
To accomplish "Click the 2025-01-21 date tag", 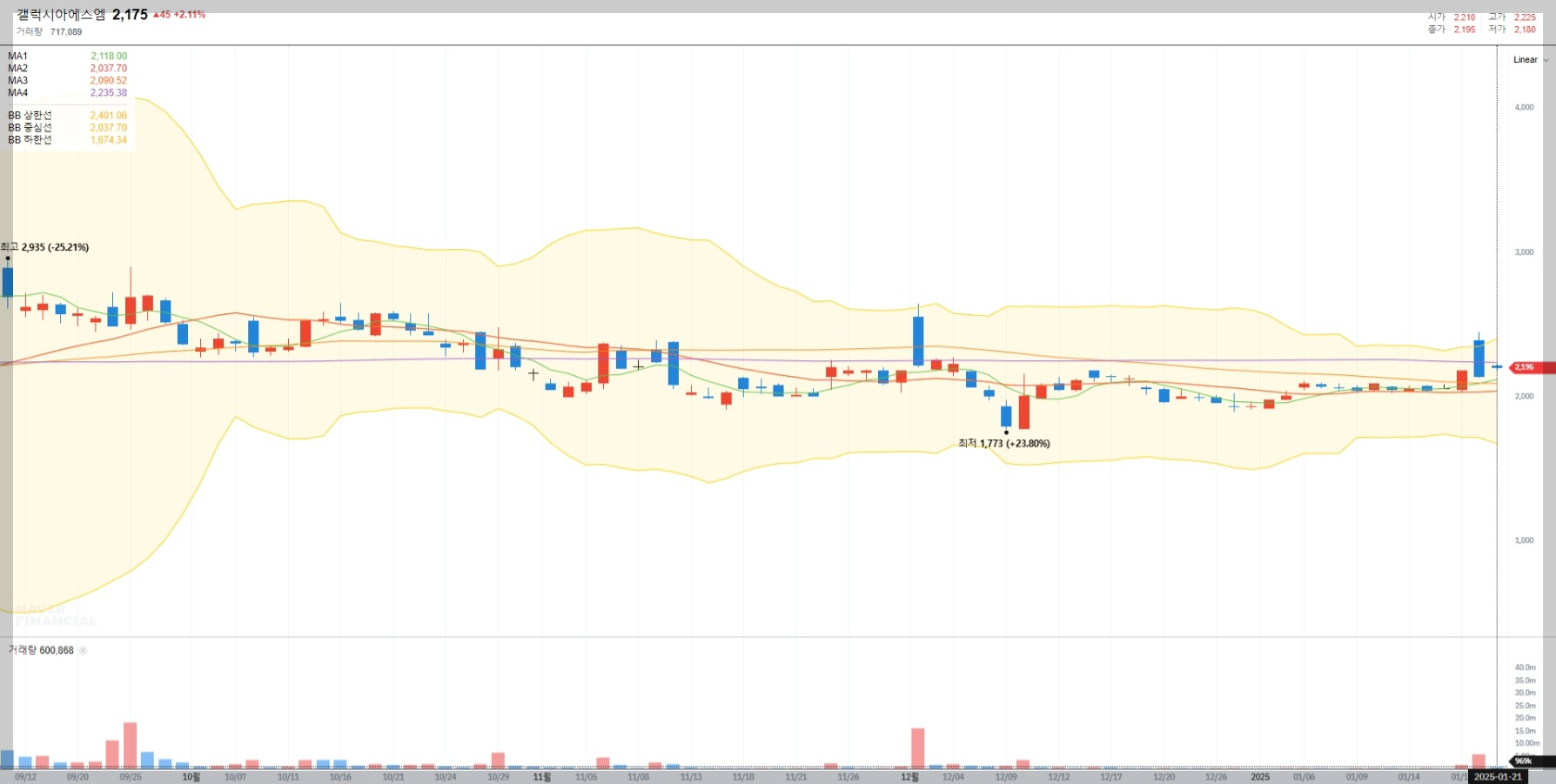I will point(1498,777).
